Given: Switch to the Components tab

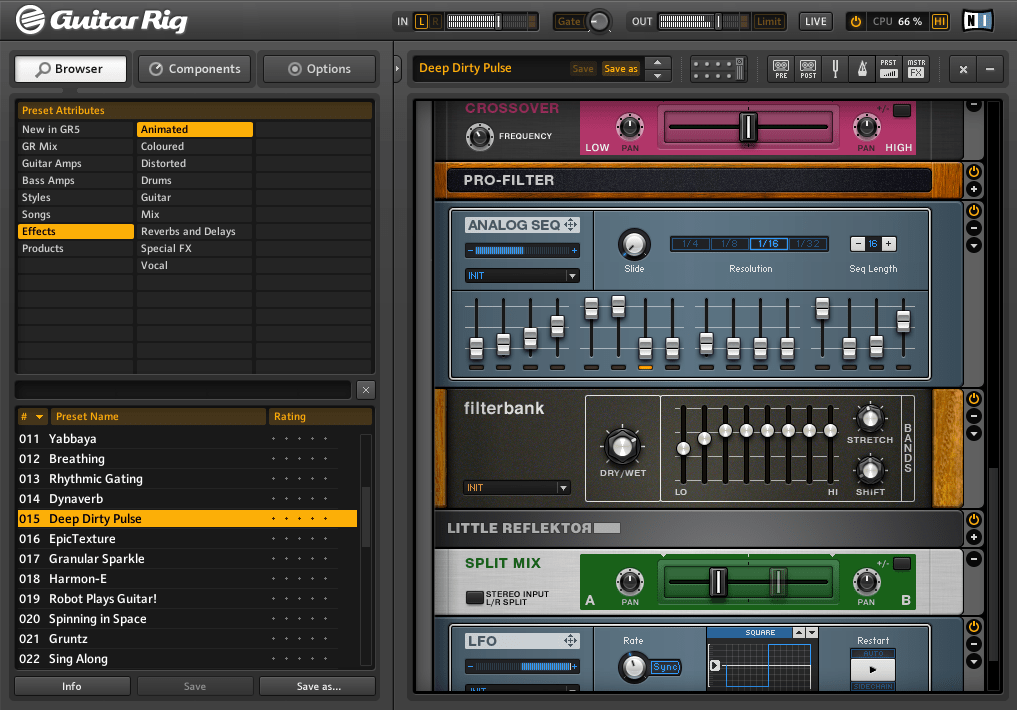Looking at the screenshot, I should coord(195,69).
